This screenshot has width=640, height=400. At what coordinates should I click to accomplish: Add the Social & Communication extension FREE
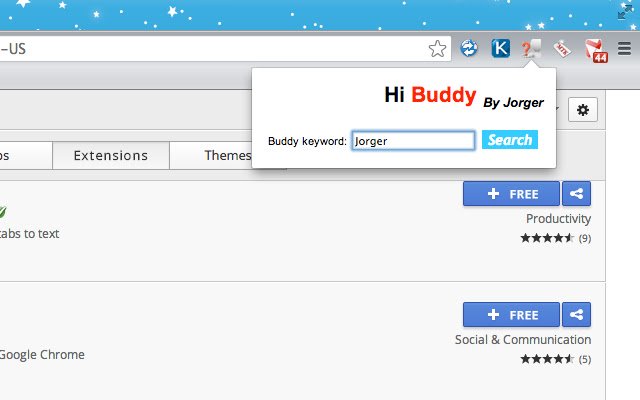[x=511, y=314]
